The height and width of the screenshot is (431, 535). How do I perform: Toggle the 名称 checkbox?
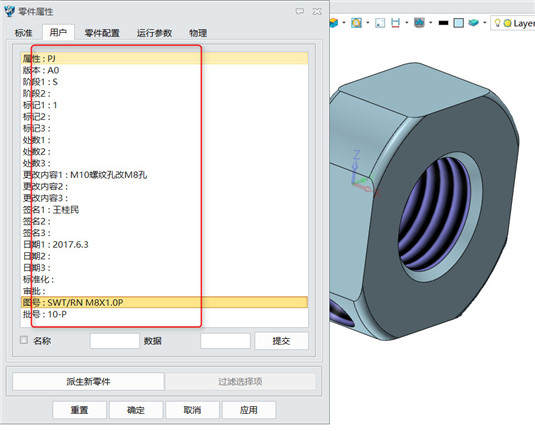24,340
